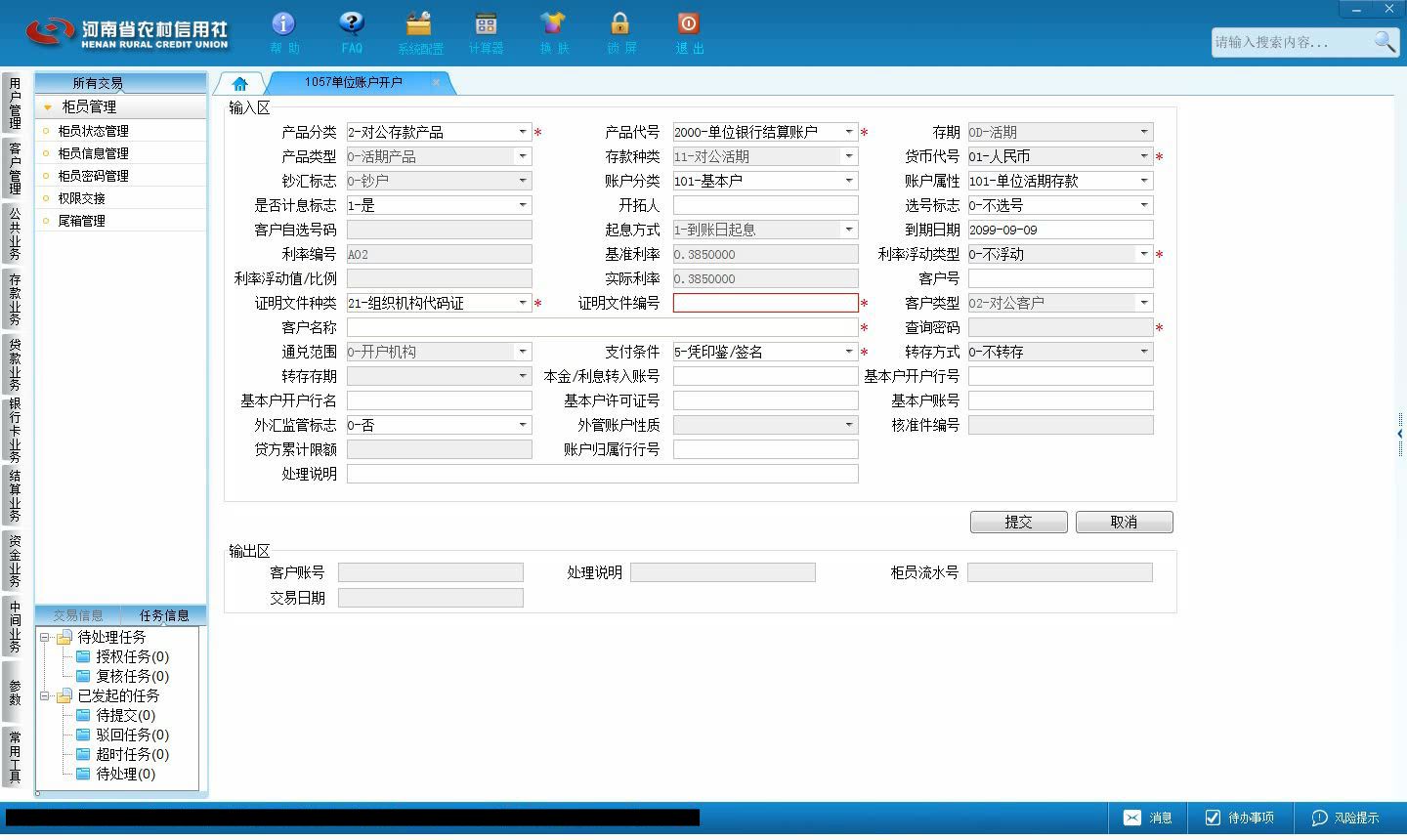
Task: Open the FAQ icon
Action: pos(352,32)
